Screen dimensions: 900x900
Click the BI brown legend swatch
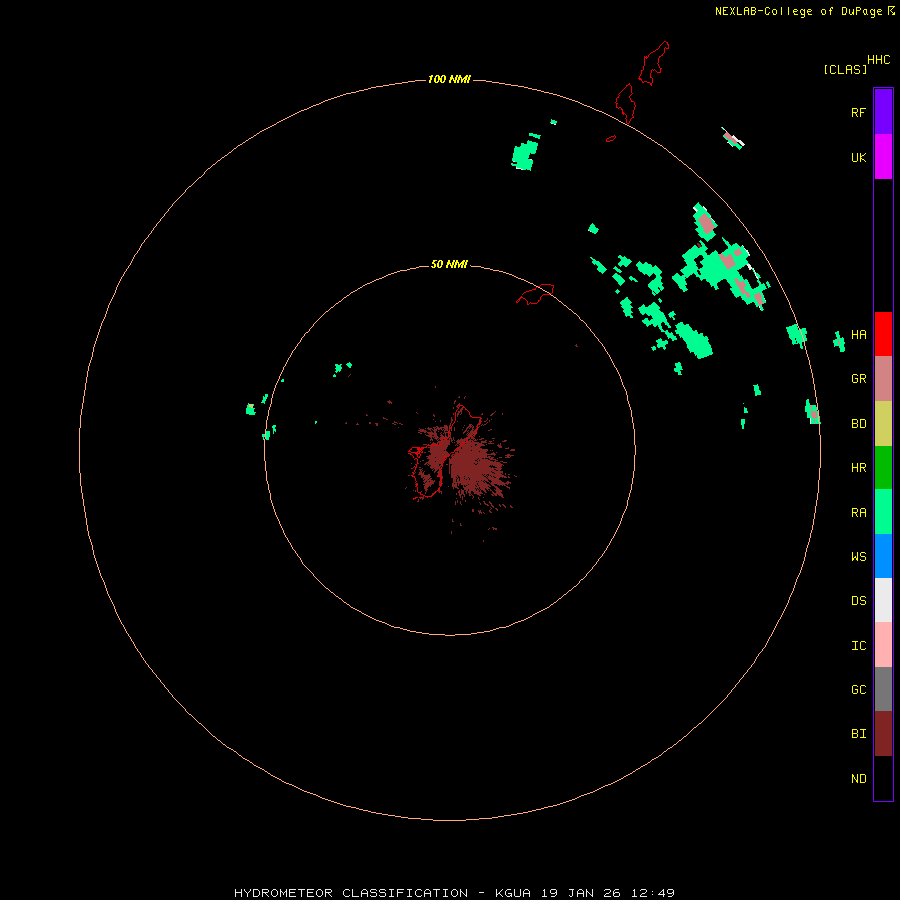pyautogui.click(x=883, y=734)
